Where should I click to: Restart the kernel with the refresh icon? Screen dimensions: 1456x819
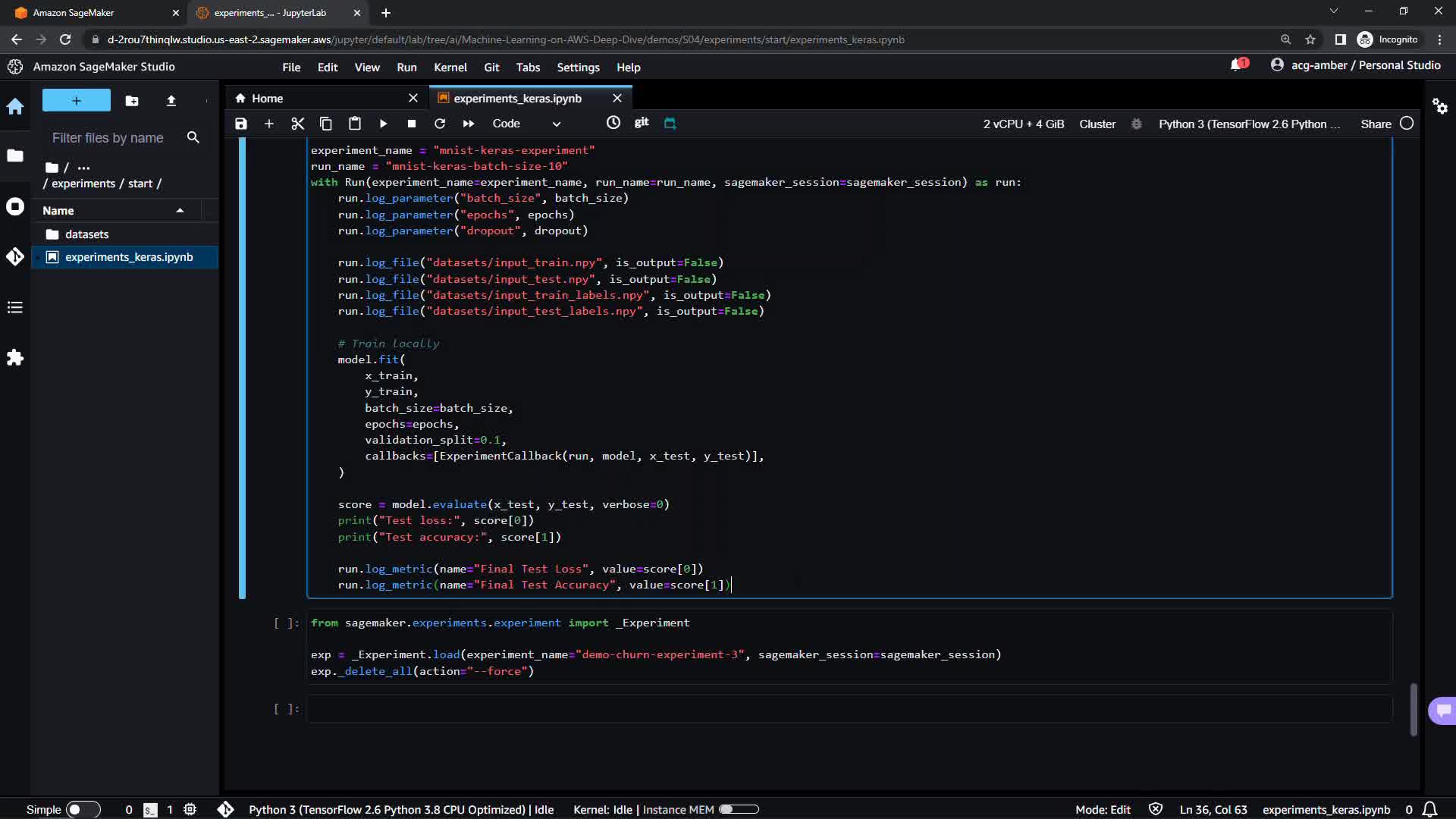pos(440,124)
